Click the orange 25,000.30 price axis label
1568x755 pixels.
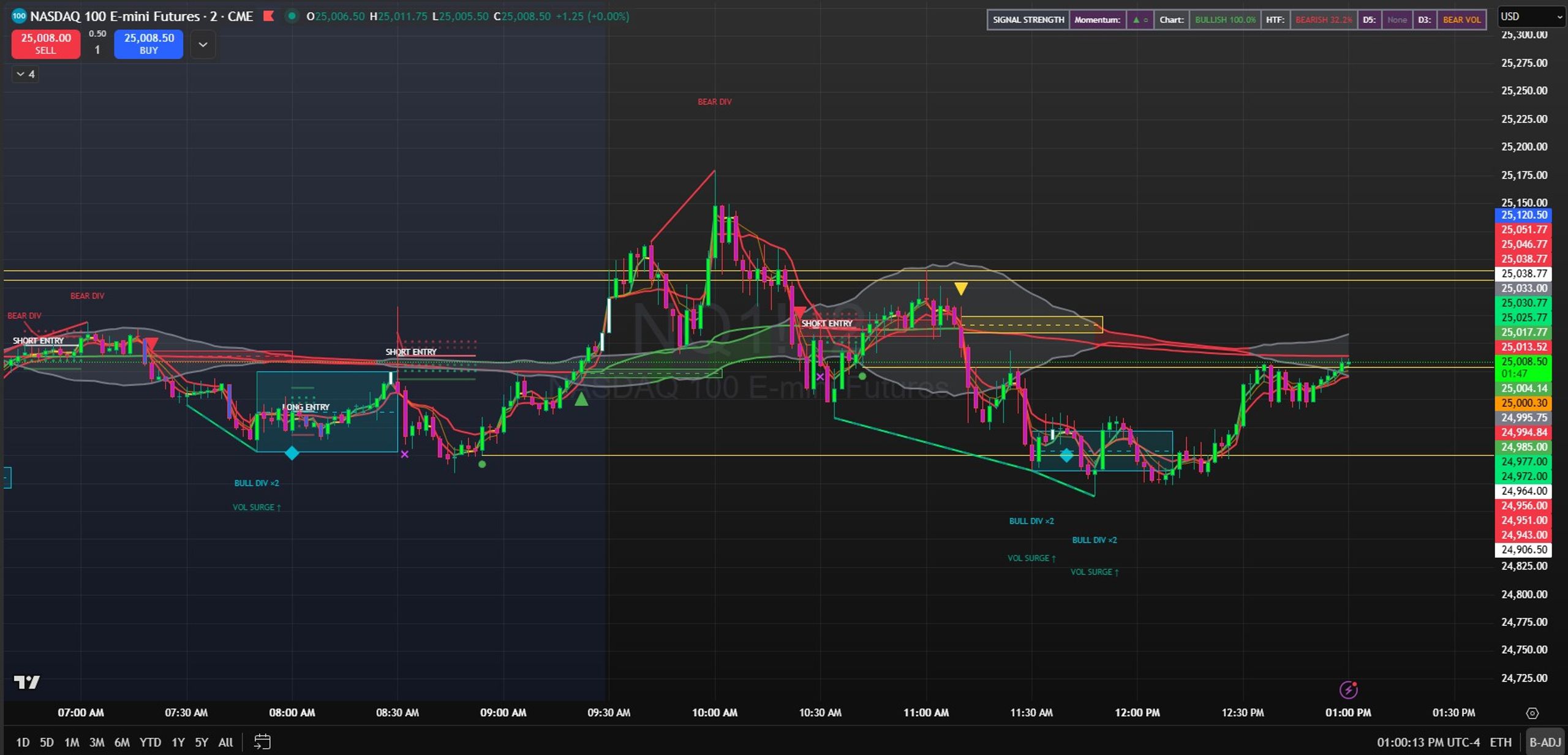[1523, 403]
